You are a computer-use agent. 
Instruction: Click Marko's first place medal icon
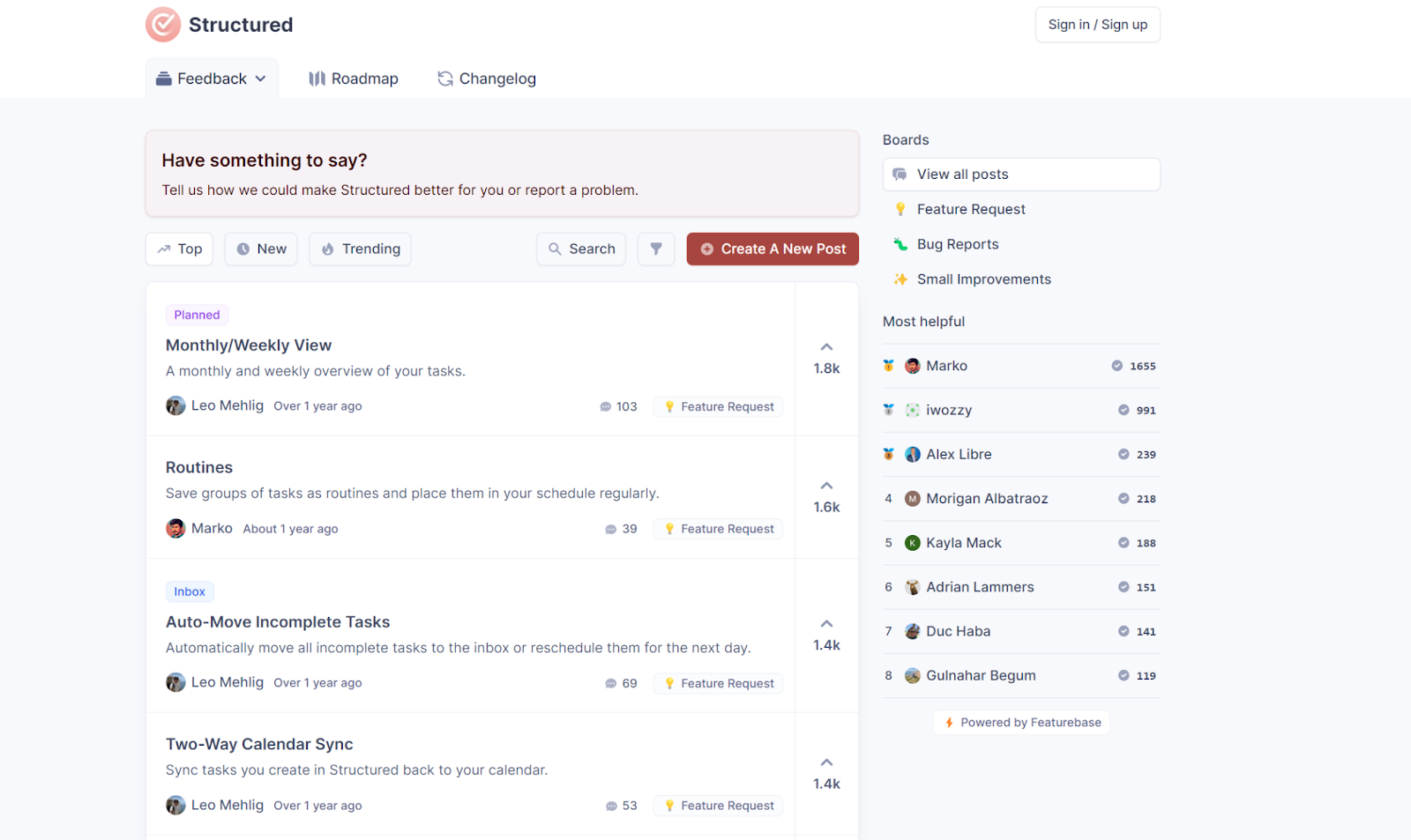click(888, 366)
